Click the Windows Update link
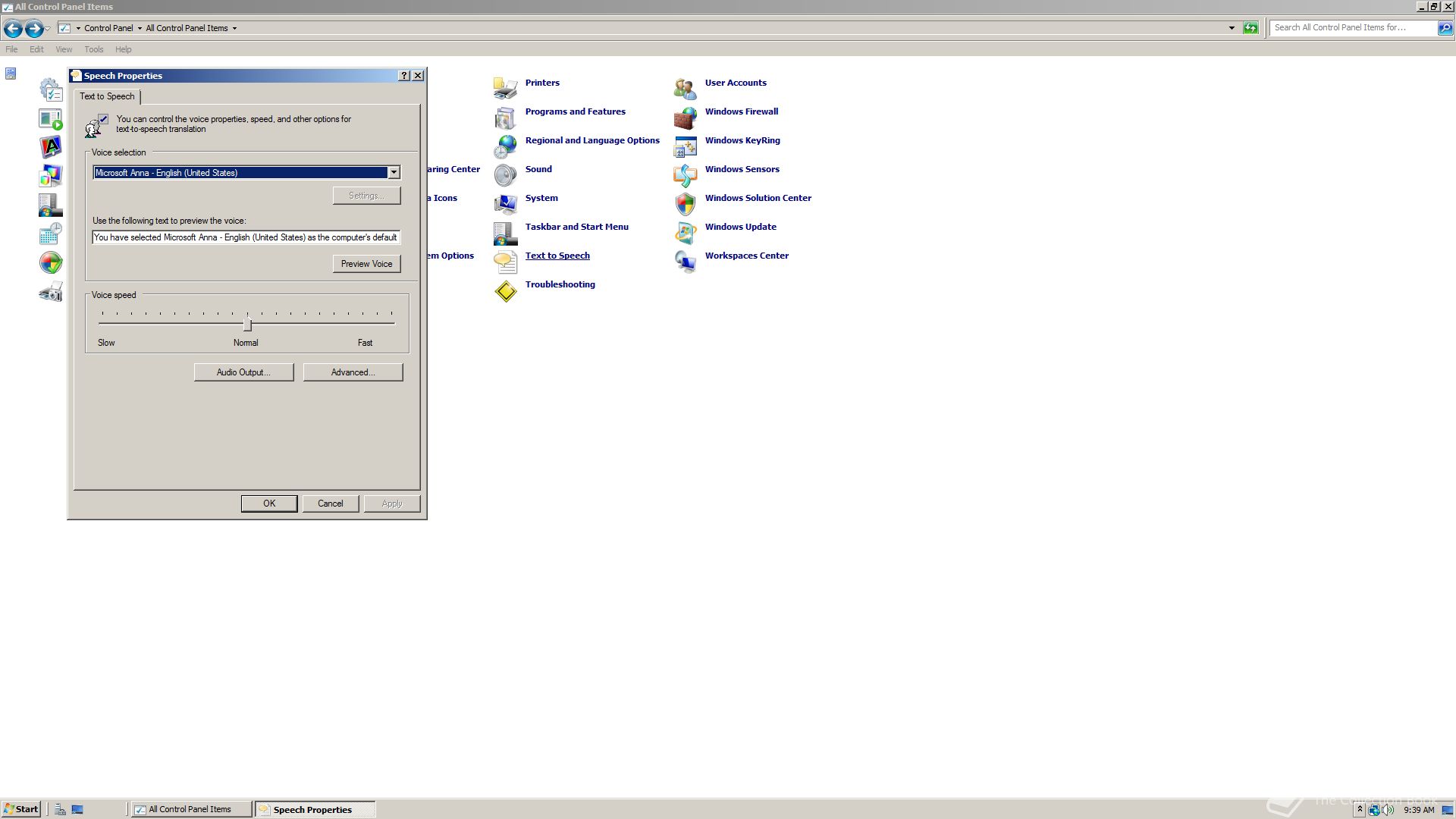The width and height of the screenshot is (1456, 819). click(x=741, y=227)
